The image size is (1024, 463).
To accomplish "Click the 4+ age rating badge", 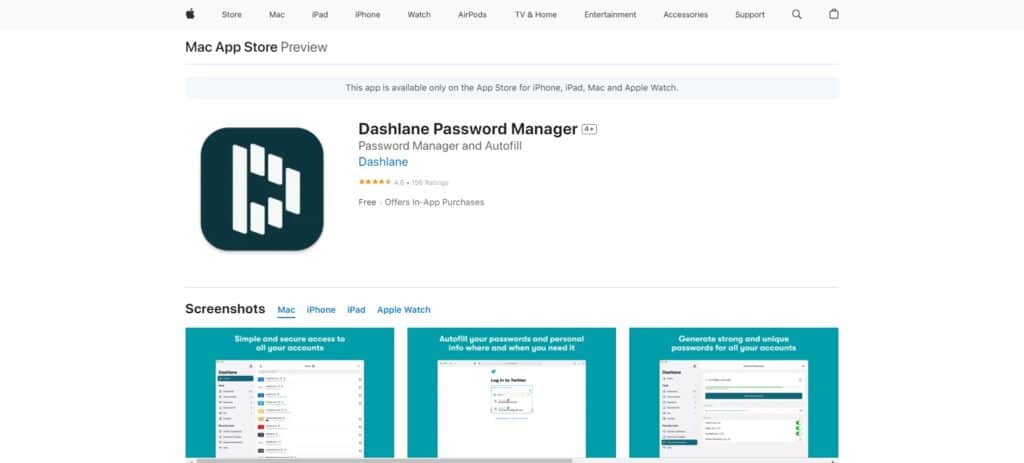I will point(589,129).
